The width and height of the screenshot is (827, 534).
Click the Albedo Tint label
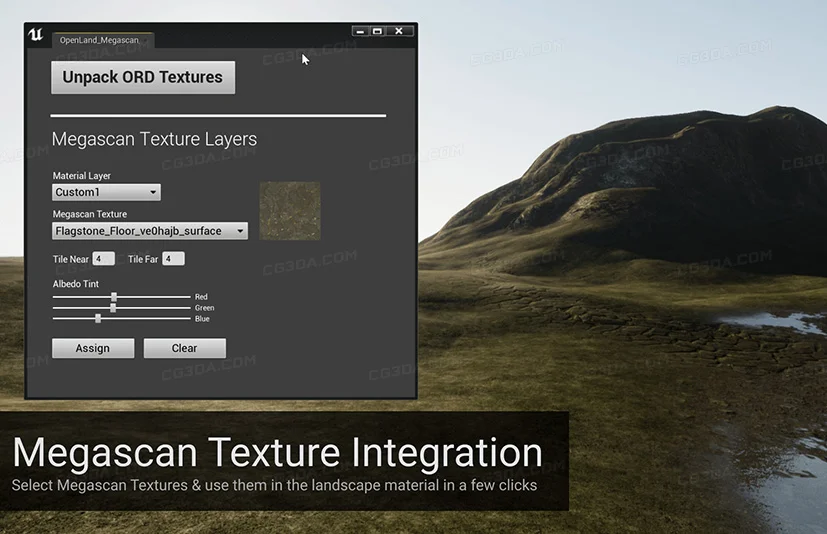click(x=75, y=284)
